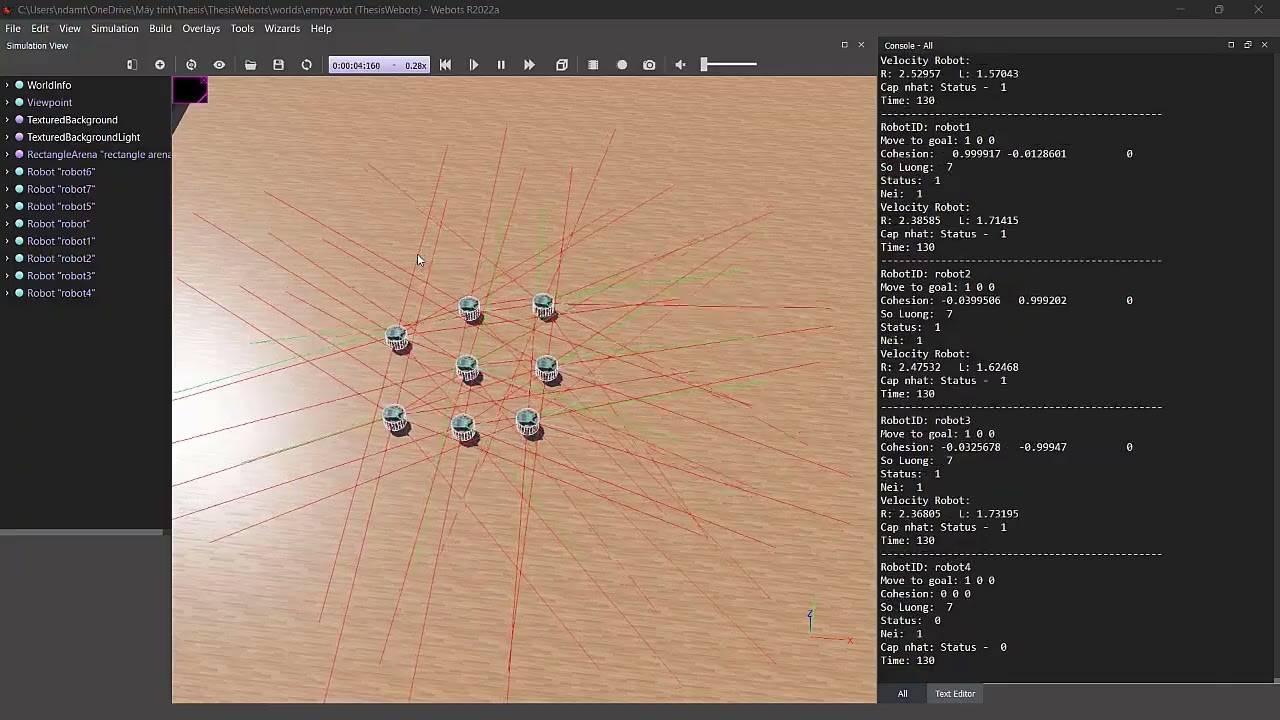Expand the RectangleArena node
This screenshot has width=1280, height=720.
coord(7,154)
